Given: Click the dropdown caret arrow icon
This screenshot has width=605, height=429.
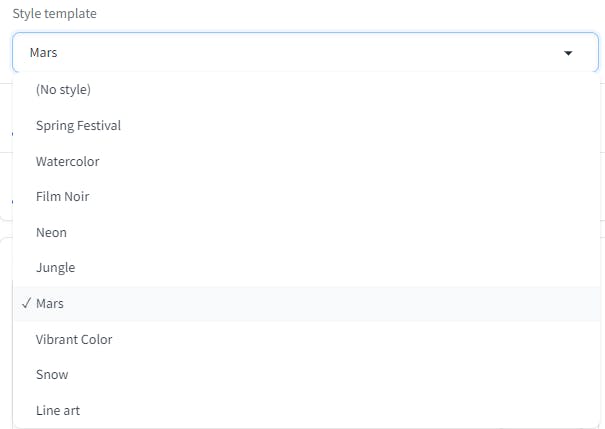Looking at the screenshot, I should (568, 53).
